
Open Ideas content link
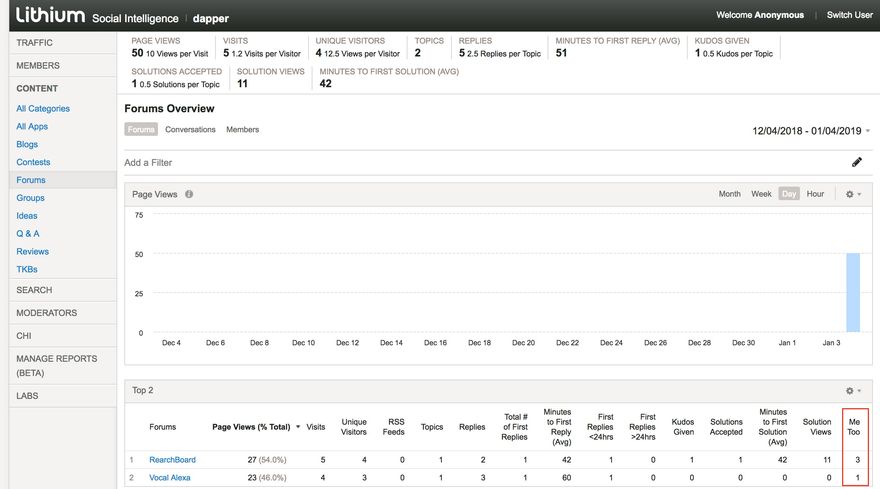tap(27, 216)
